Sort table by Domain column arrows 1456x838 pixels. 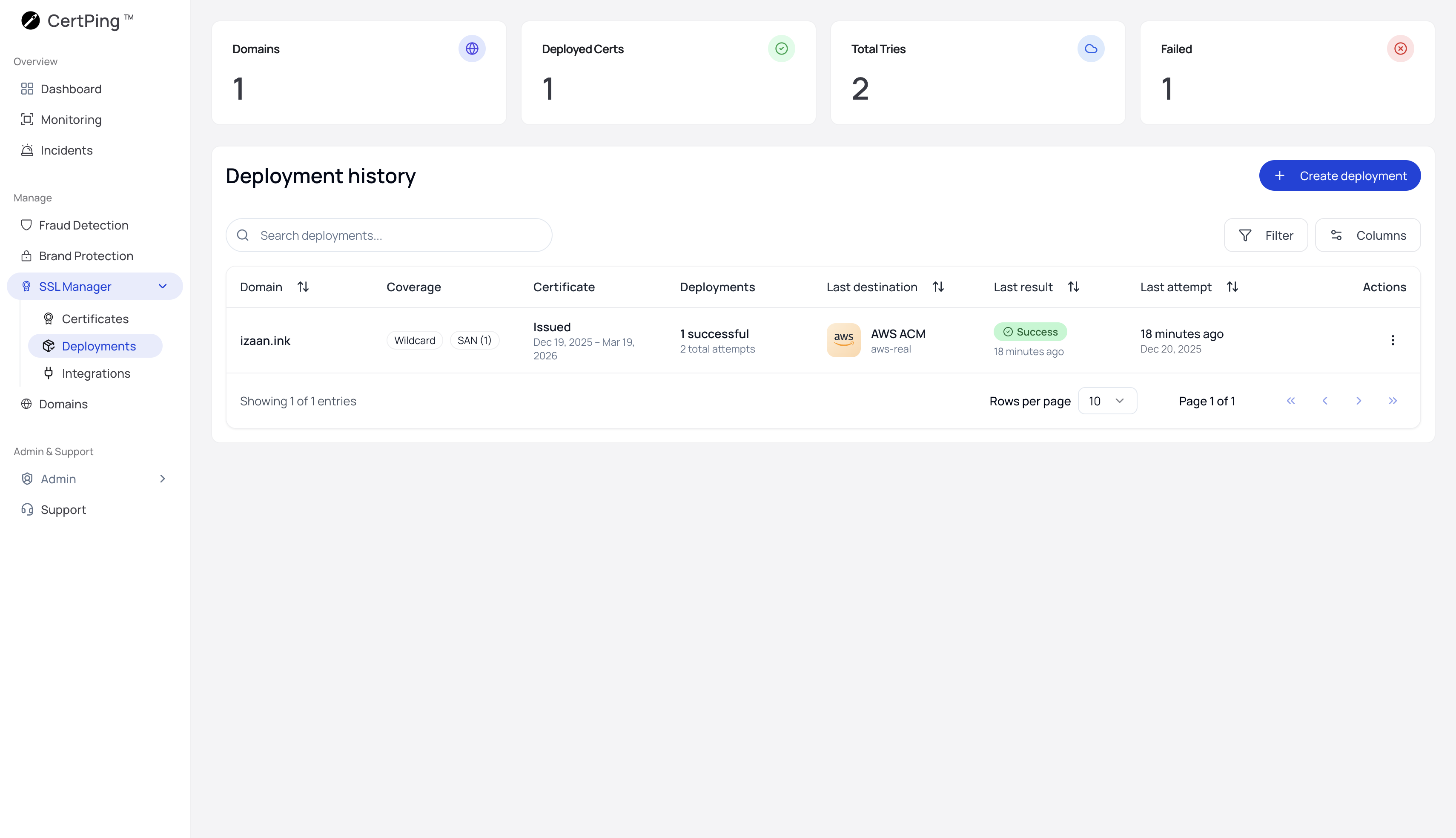(x=303, y=287)
